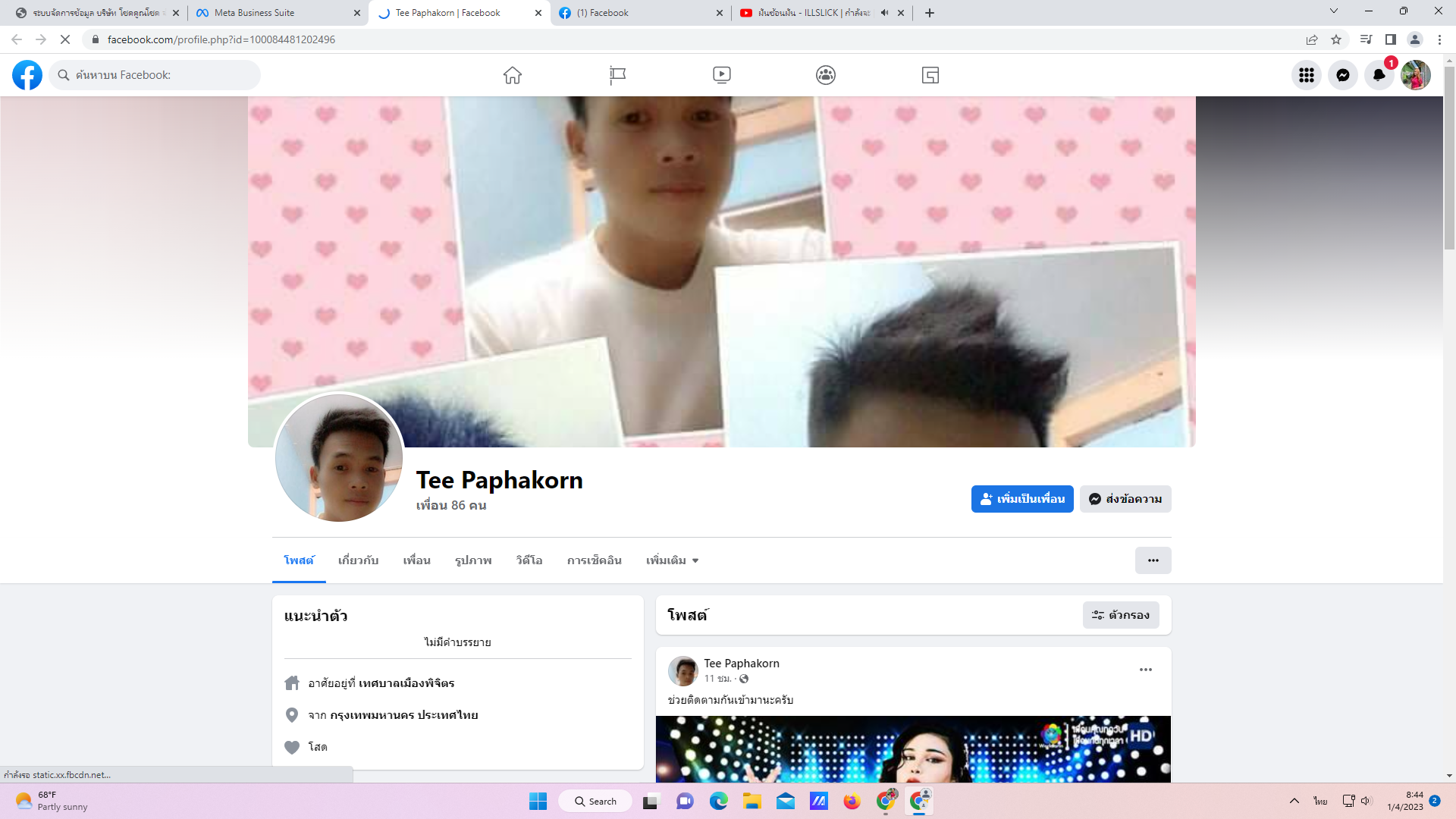The image size is (1456, 819).
Task: Open the Facebook menu grid icon
Action: click(1307, 75)
